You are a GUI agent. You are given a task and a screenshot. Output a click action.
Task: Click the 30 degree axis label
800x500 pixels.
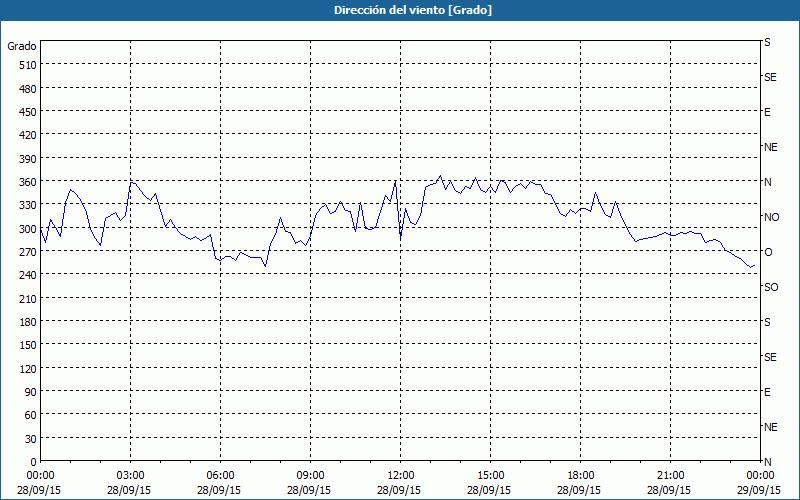point(31,439)
